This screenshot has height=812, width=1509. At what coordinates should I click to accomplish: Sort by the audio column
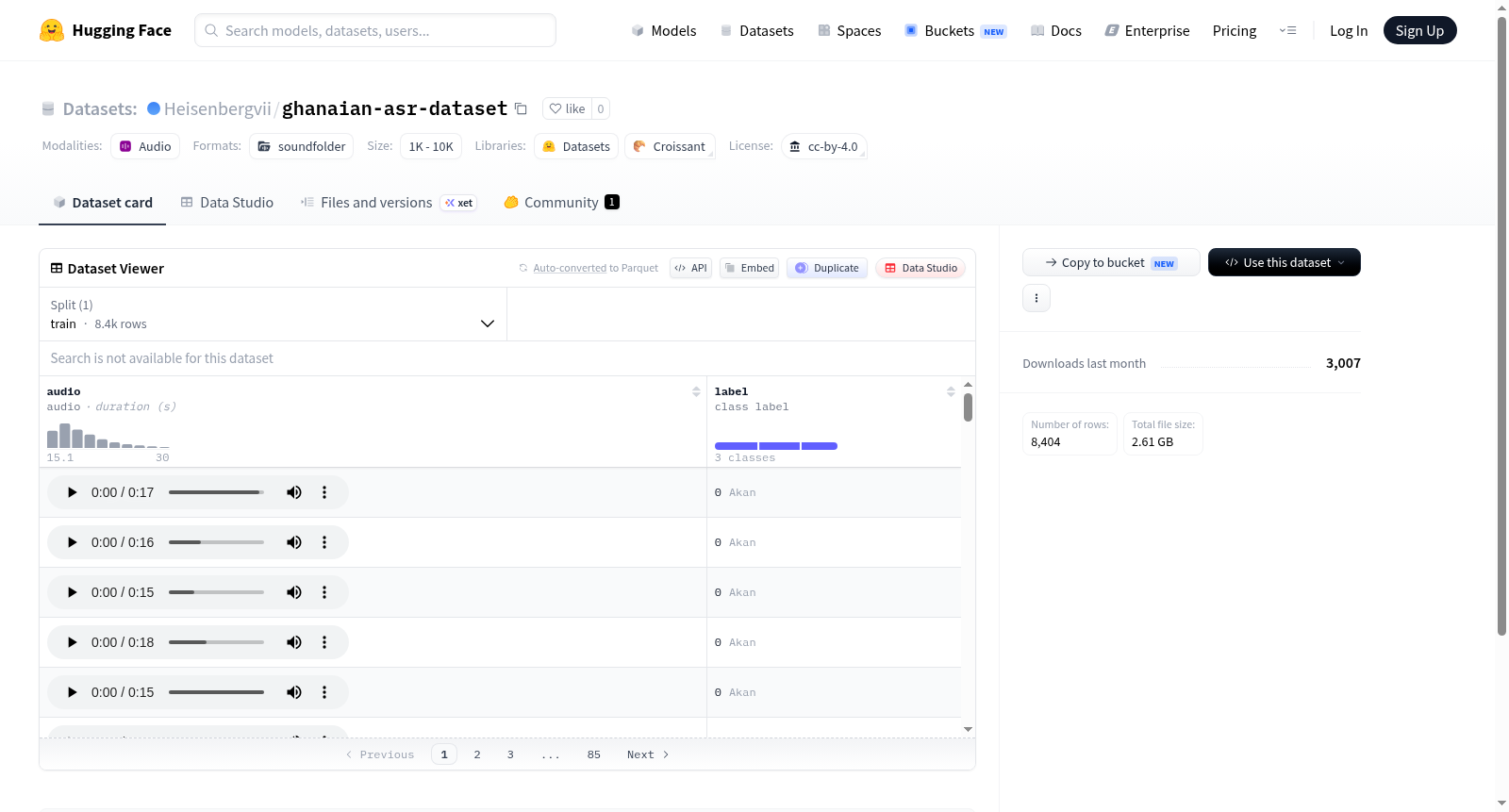(696, 391)
